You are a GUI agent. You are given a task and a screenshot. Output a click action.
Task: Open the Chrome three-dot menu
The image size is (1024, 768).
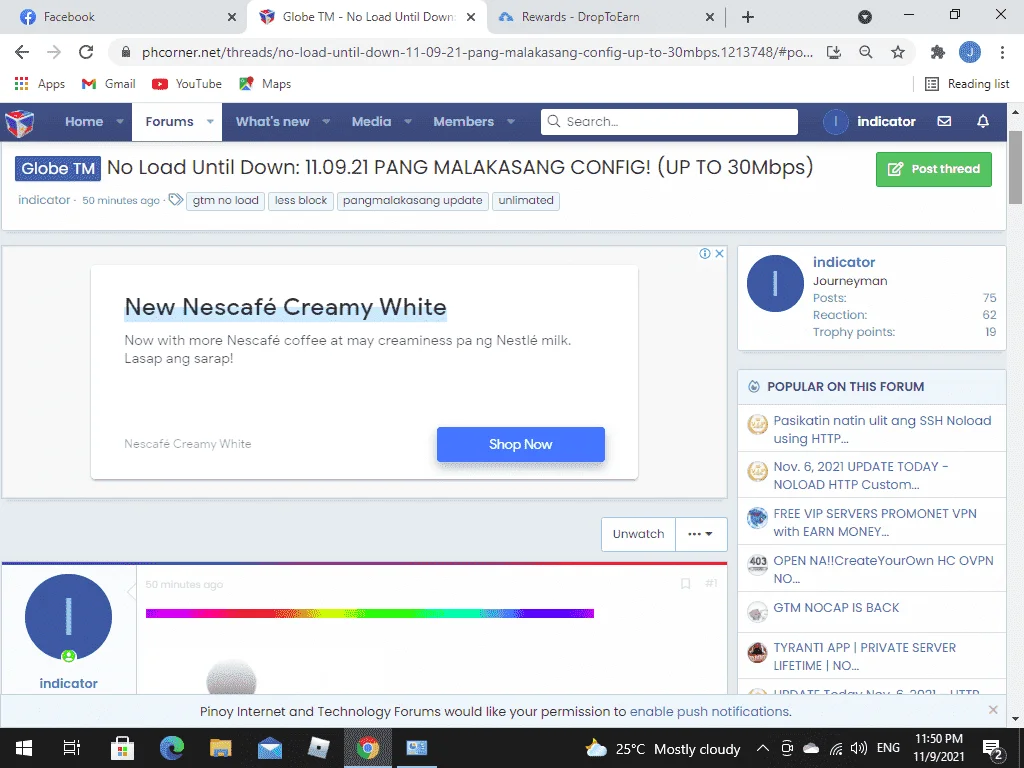pos(1002,52)
